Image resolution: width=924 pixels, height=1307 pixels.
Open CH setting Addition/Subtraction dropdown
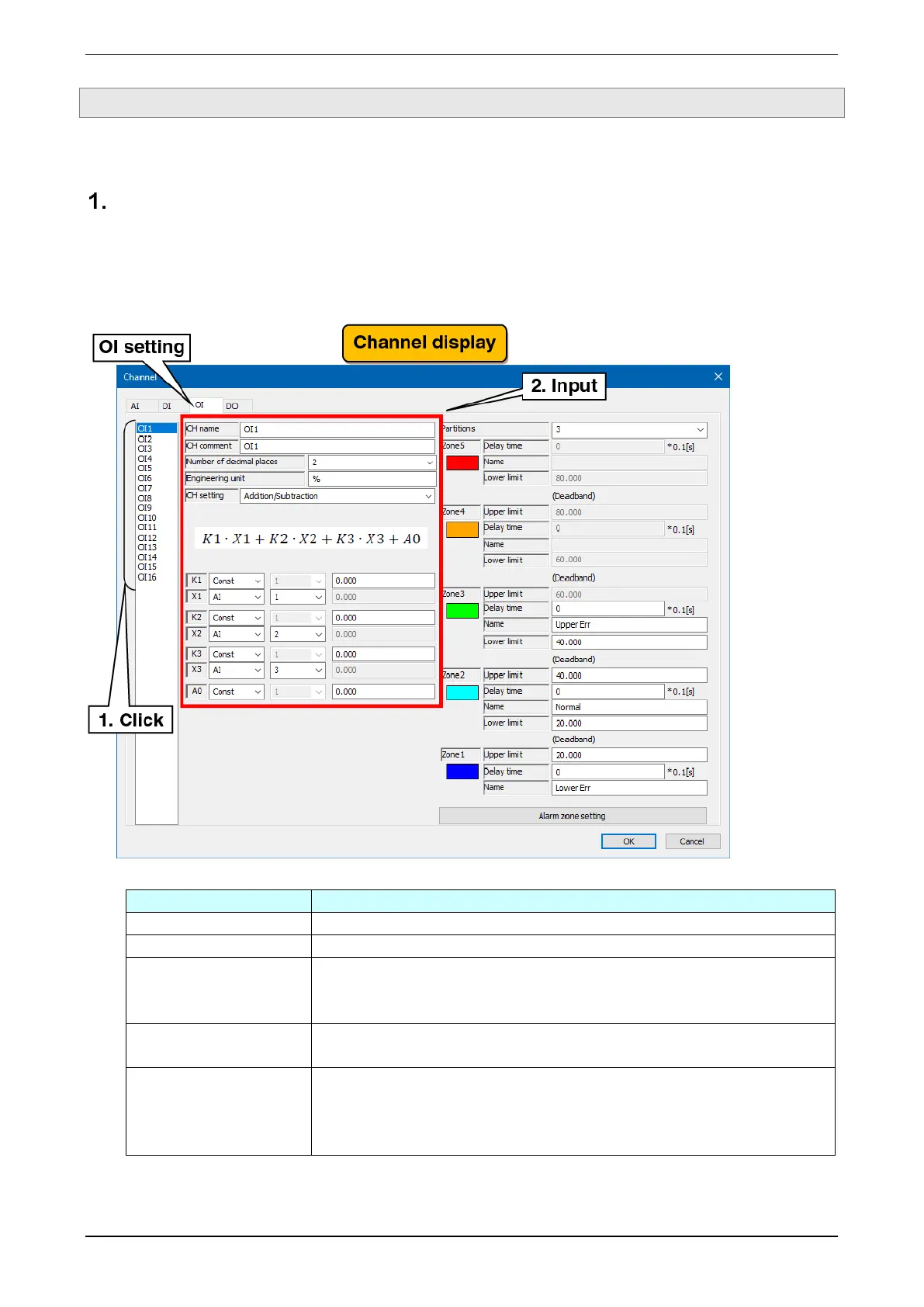click(337, 496)
